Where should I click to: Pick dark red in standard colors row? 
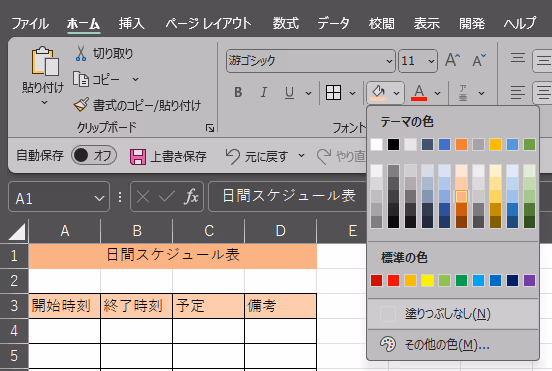(376, 281)
